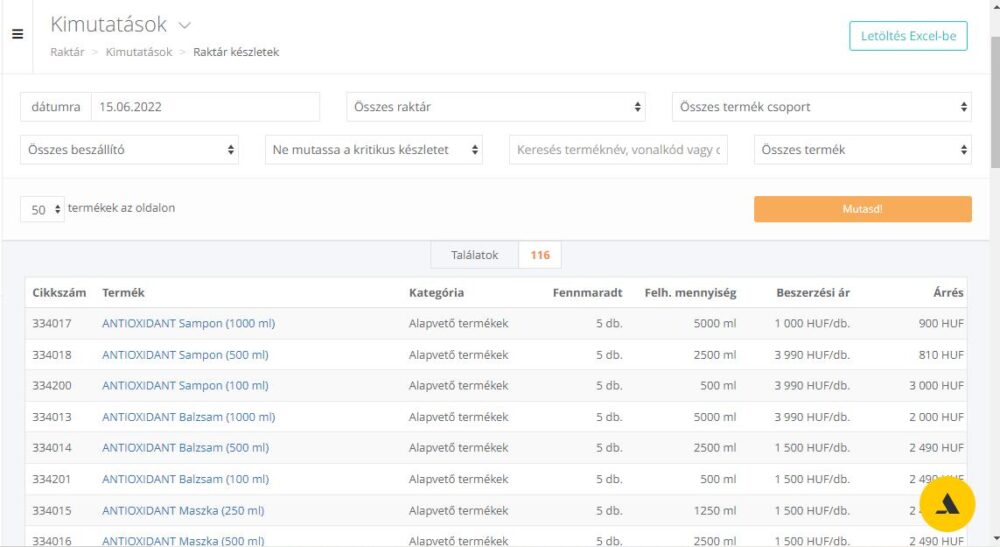Open the ANTIOXIDANT Sampon (500 ml) product link
This screenshot has height=547, width=1000.
tap(185, 354)
